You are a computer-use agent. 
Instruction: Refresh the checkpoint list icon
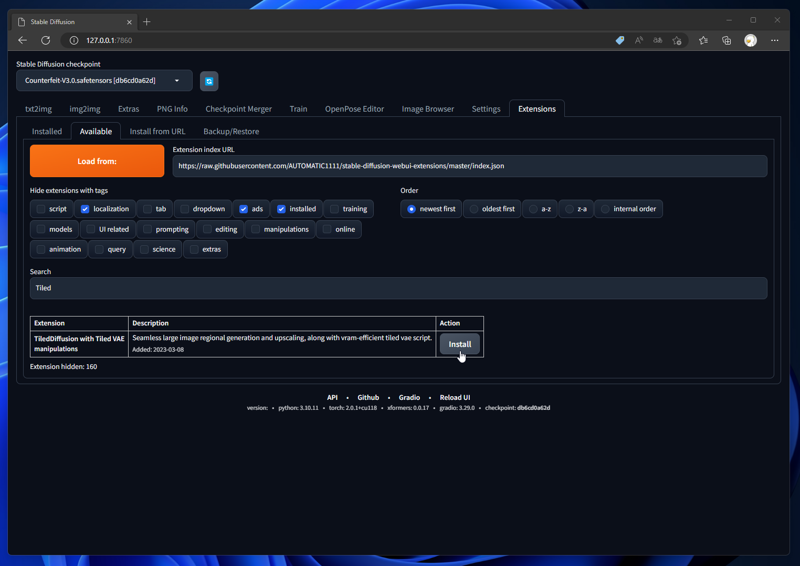[x=209, y=81]
